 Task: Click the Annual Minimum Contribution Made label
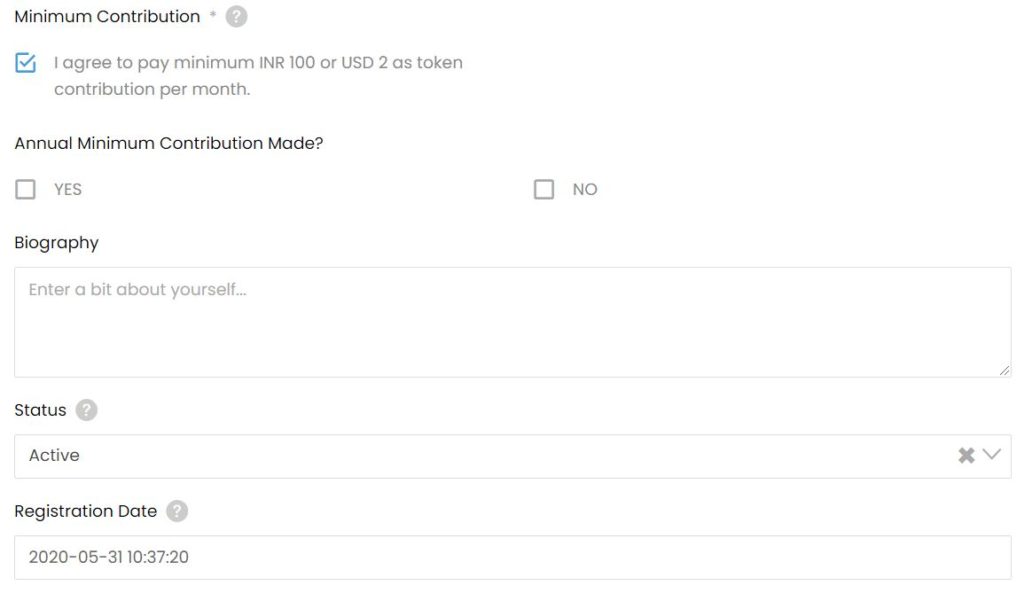click(168, 143)
